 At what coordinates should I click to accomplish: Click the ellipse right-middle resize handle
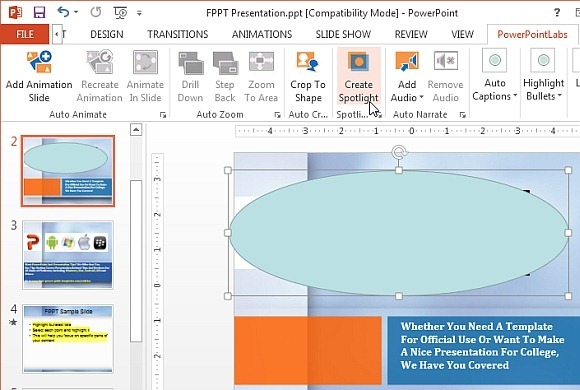568,233
